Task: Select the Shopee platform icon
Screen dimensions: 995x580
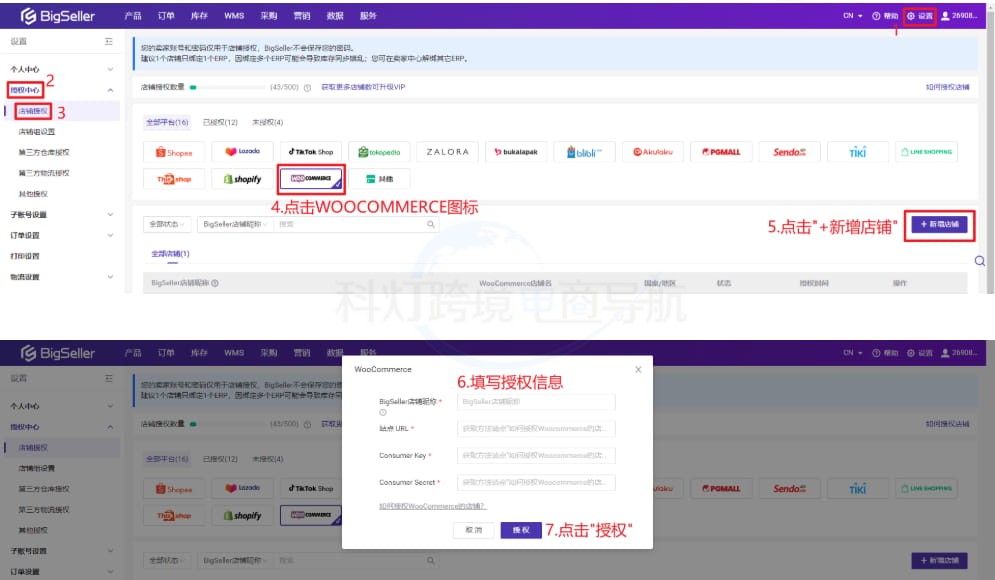Action: click(173, 151)
